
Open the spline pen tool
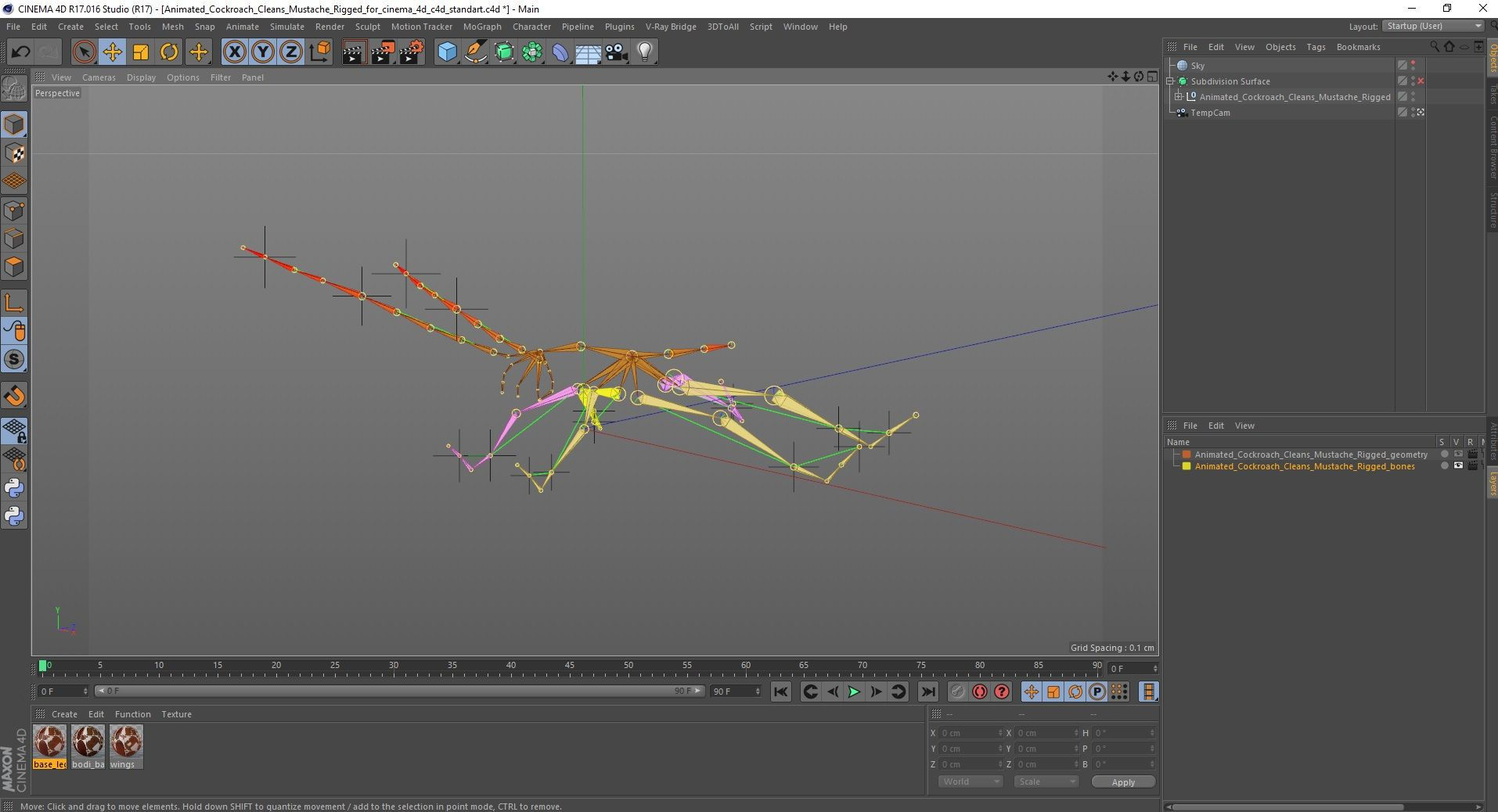475,52
